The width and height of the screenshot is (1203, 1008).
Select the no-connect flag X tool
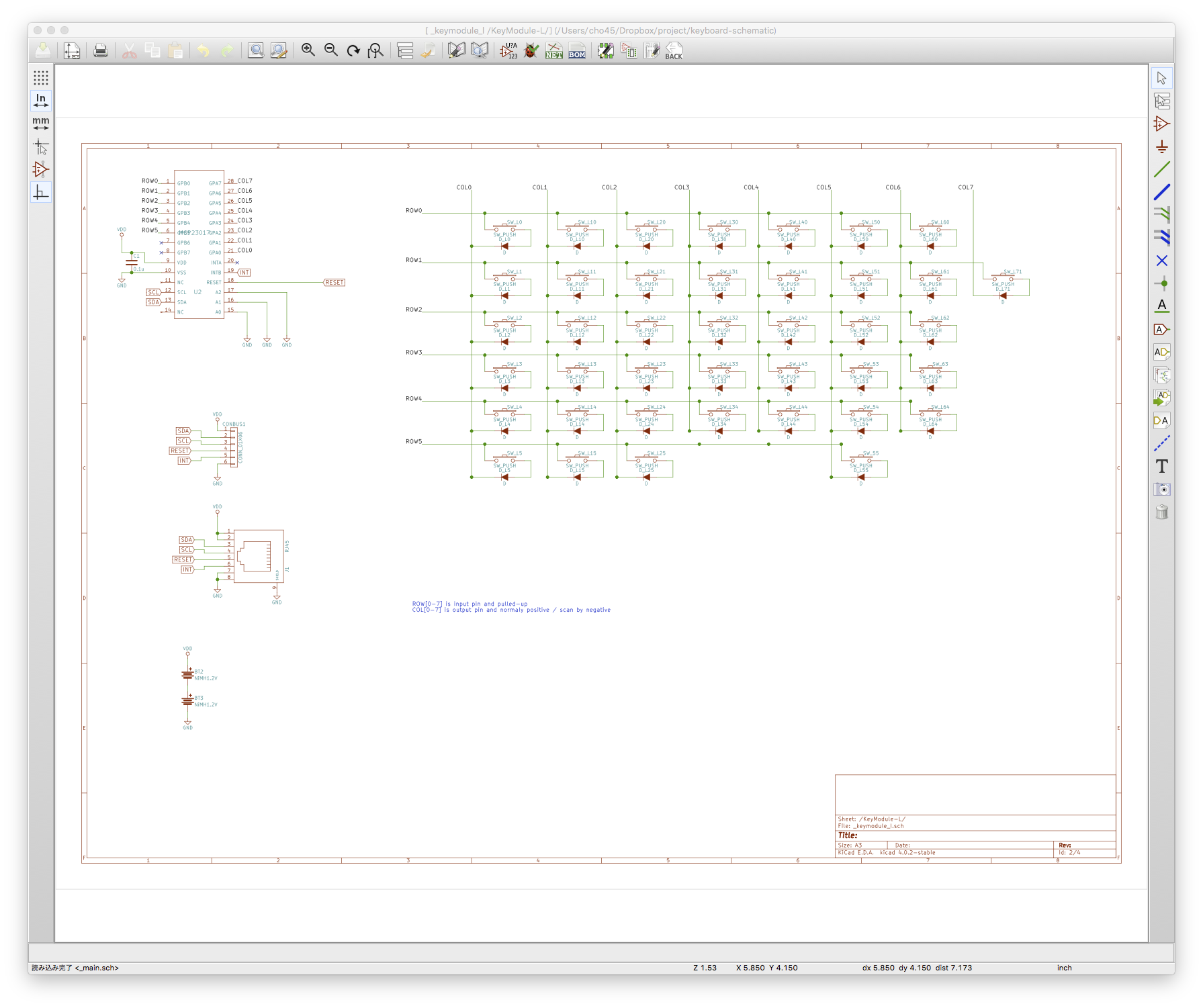1161,261
